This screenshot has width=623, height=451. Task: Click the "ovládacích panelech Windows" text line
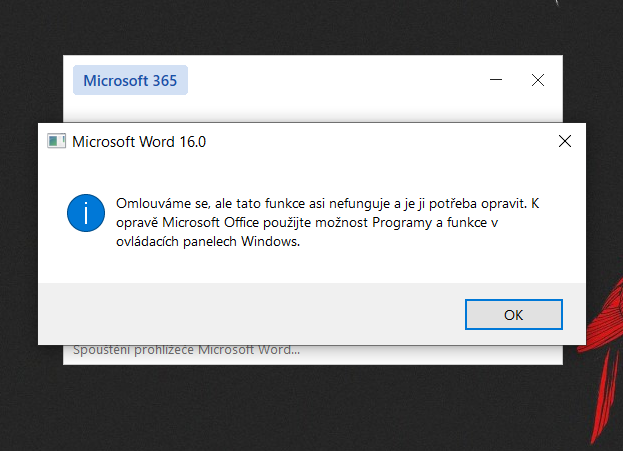(x=208, y=241)
